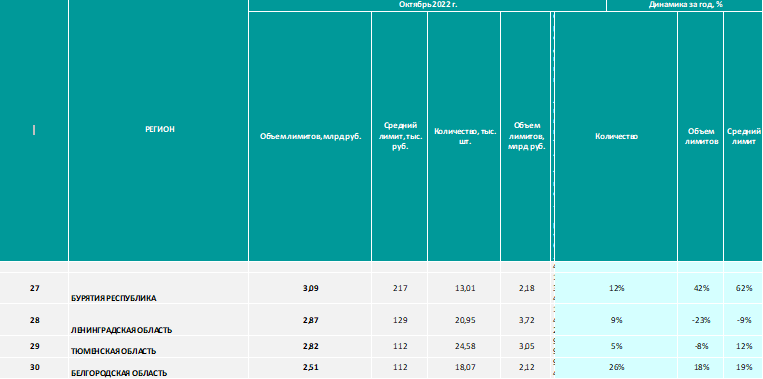The width and height of the screenshot is (763, 379).
Task: Select row number 30 cell
Action: (34, 368)
